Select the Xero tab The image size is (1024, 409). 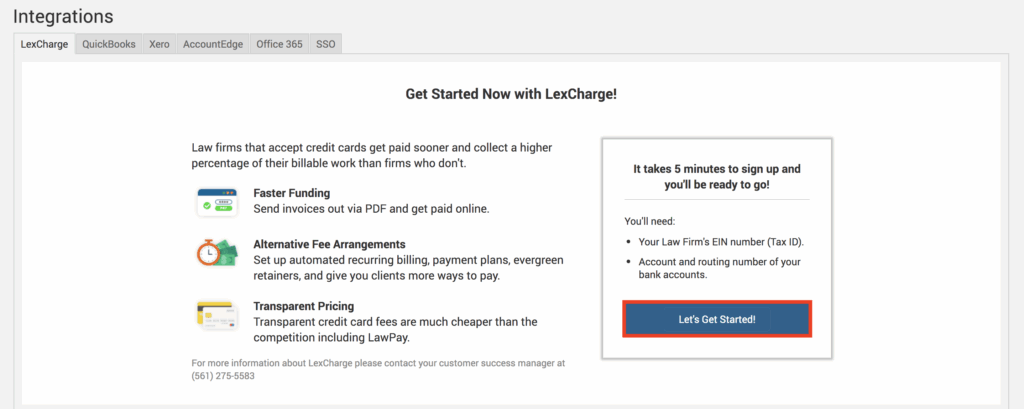(159, 44)
